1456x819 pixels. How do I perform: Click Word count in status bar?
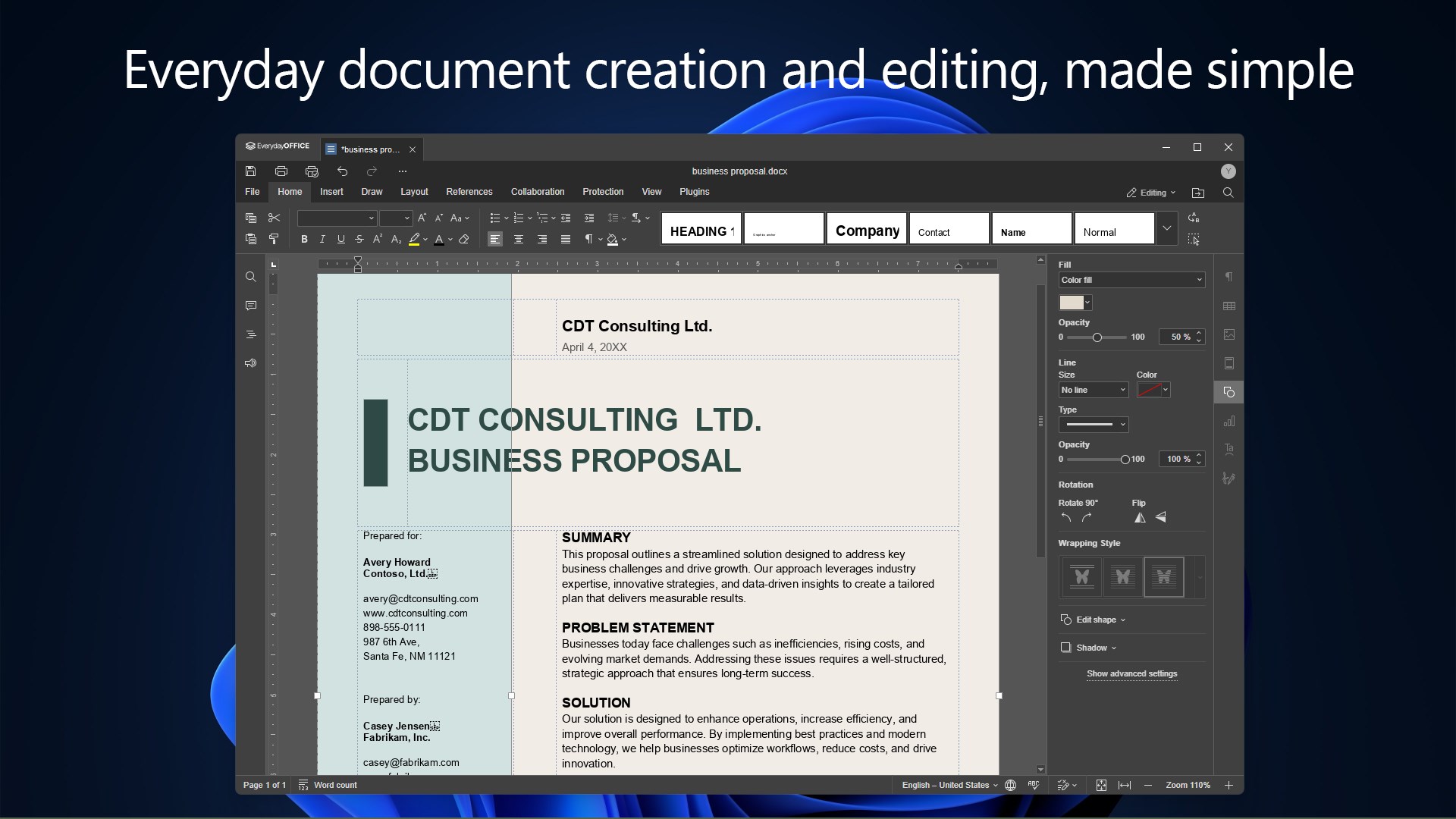tap(334, 785)
